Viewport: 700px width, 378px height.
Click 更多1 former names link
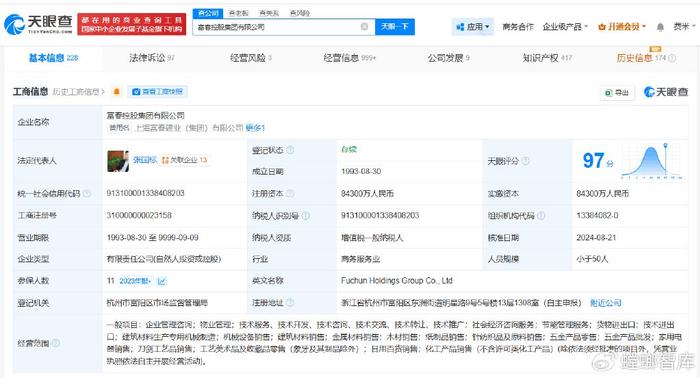[x=255, y=128]
